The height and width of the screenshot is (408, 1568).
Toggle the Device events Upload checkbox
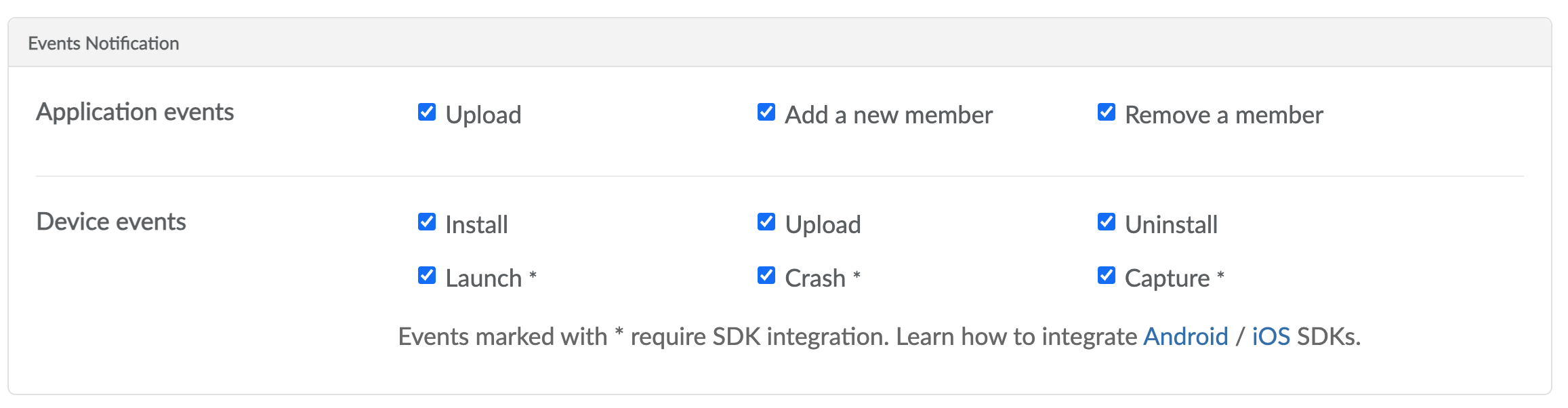[766, 222]
